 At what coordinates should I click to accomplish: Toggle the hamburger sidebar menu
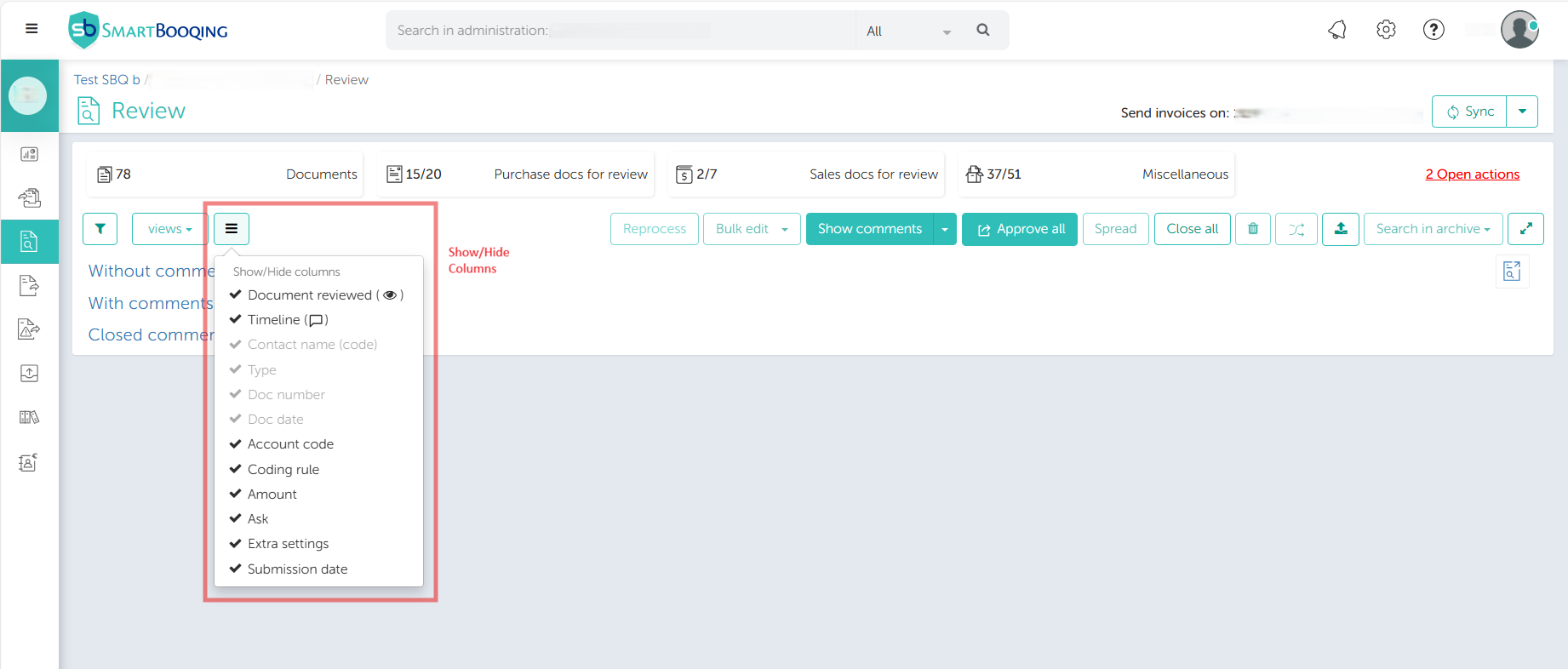pos(31,29)
